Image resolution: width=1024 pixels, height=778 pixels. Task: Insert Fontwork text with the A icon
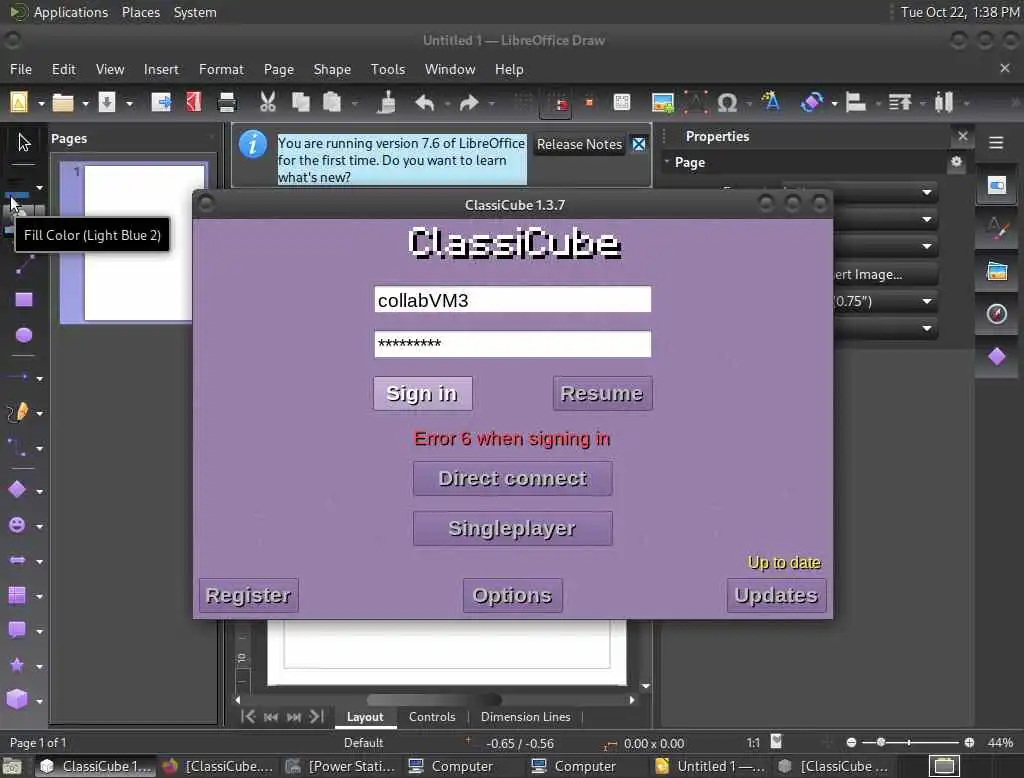coord(771,103)
